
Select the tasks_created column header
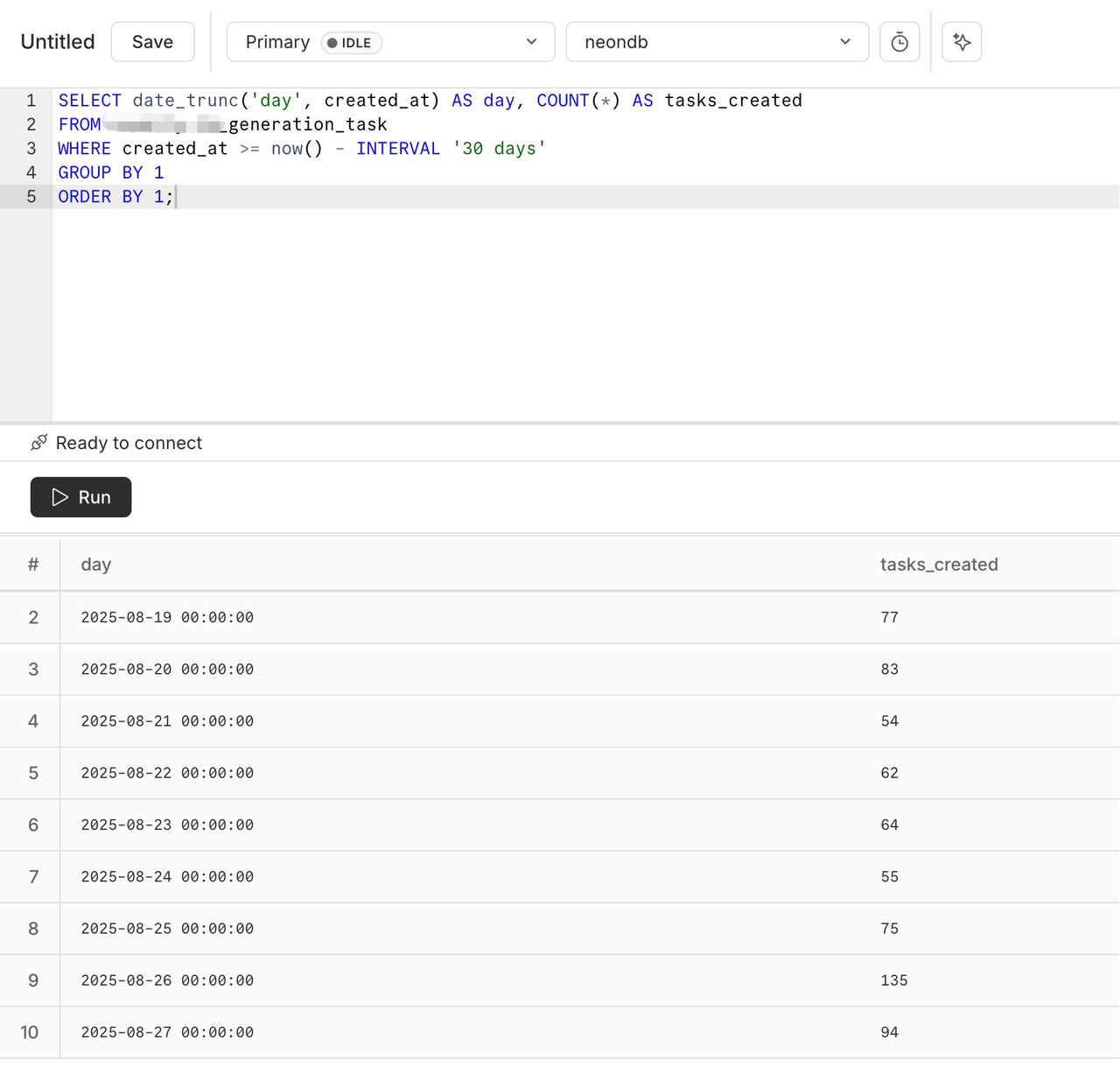pyautogui.click(x=939, y=565)
